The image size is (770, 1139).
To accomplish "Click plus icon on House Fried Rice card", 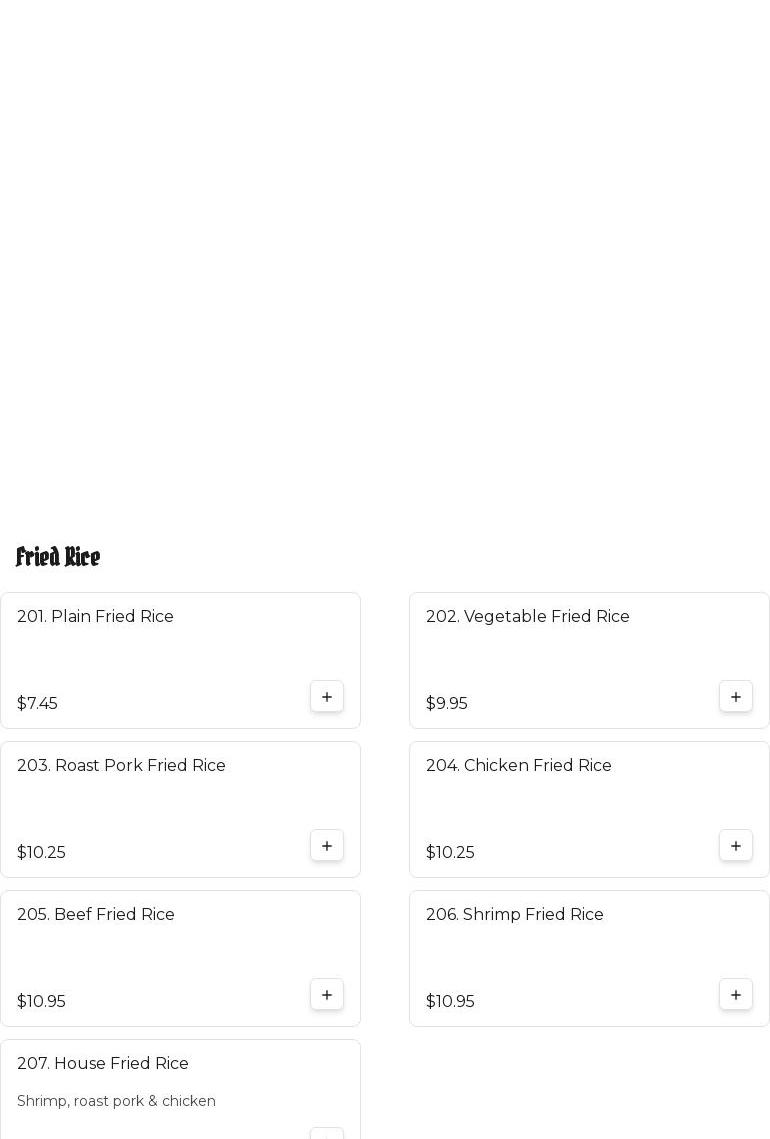I will [x=327, y=1134].
